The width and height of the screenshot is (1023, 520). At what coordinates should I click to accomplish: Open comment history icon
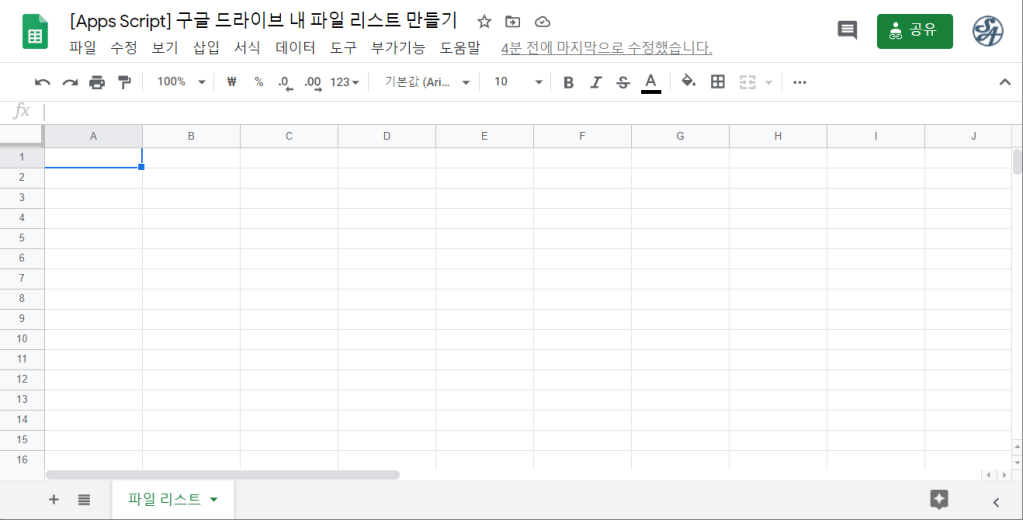point(847,30)
